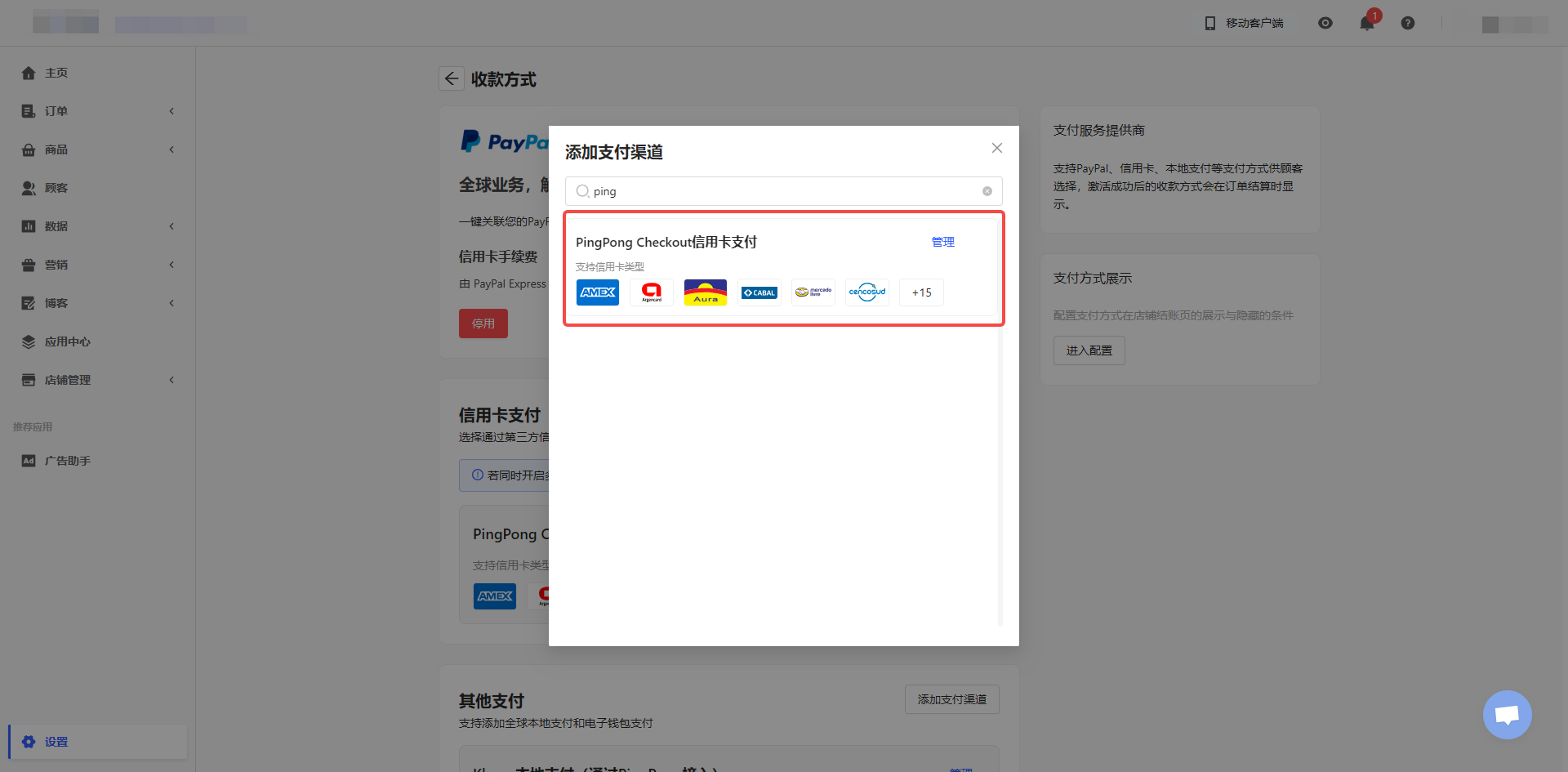Click the 数据 analytics chart icon

[29, 226]
